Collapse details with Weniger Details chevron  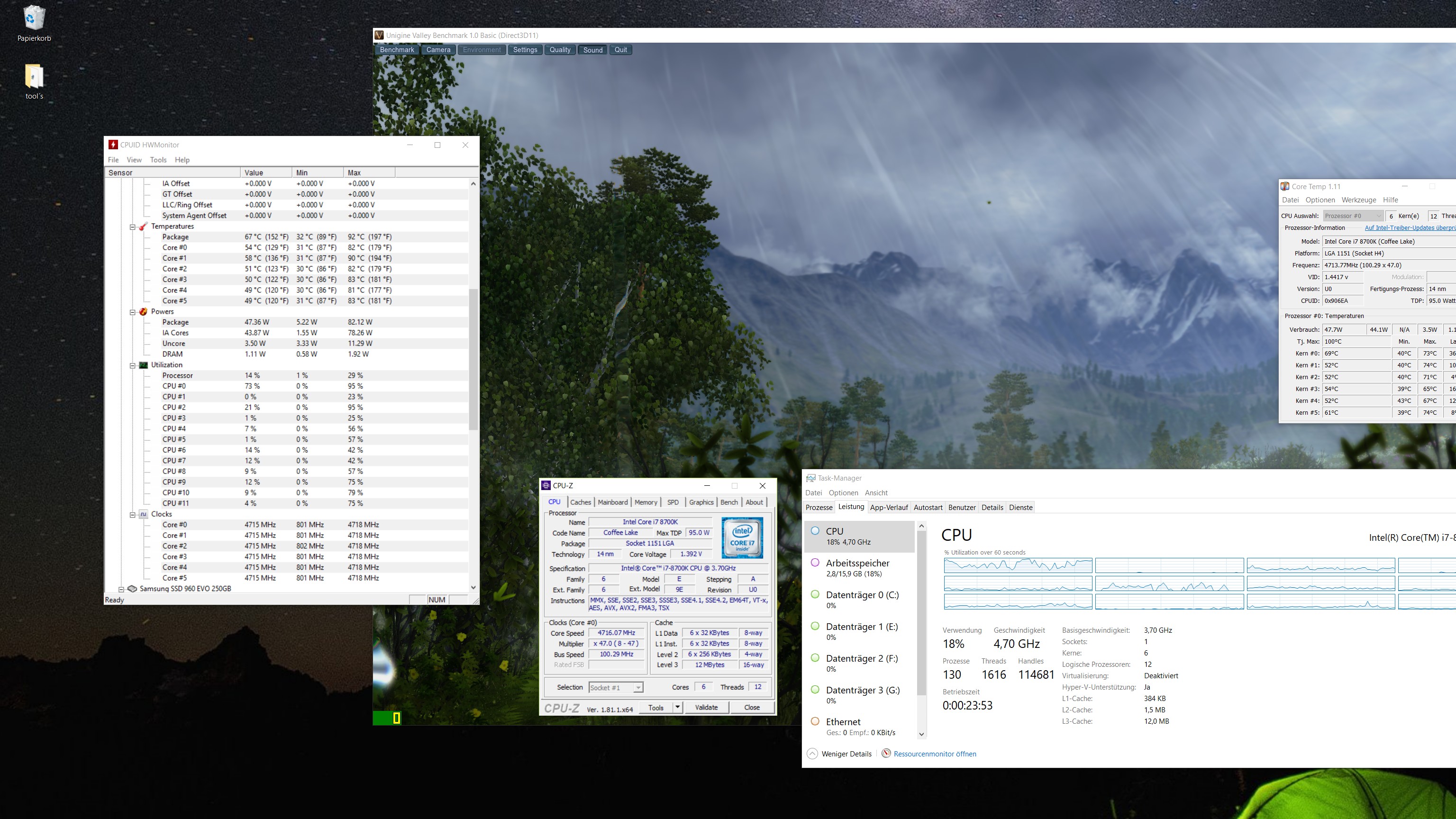pyautogui.click(x=812, y=754)
